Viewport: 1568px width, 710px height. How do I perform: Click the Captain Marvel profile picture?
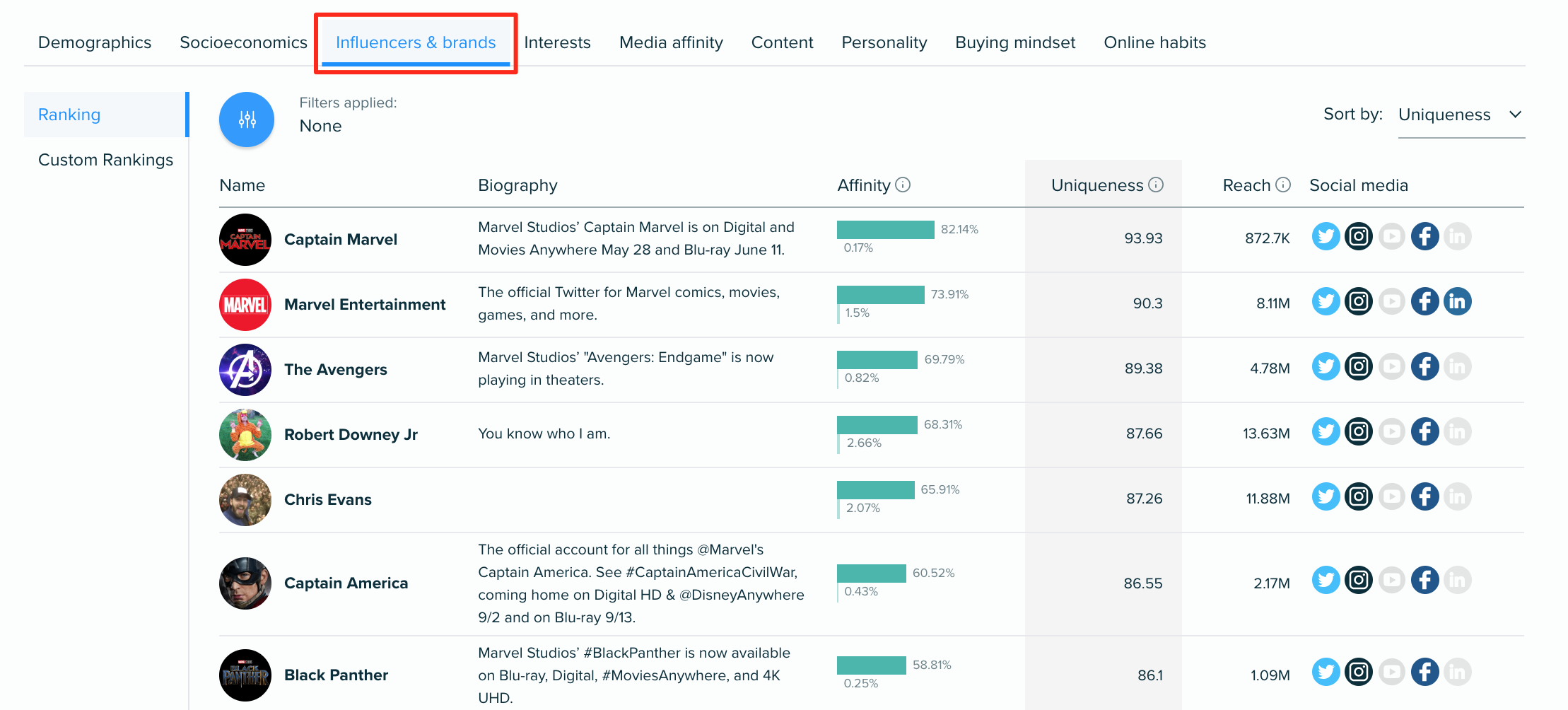tap(245, 240)
